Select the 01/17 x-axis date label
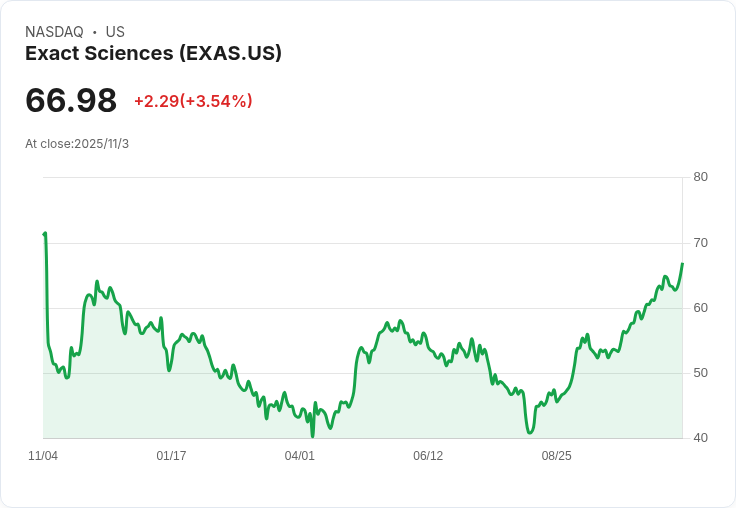This screenshot has width=736, height=508. [x=171, y=456]
